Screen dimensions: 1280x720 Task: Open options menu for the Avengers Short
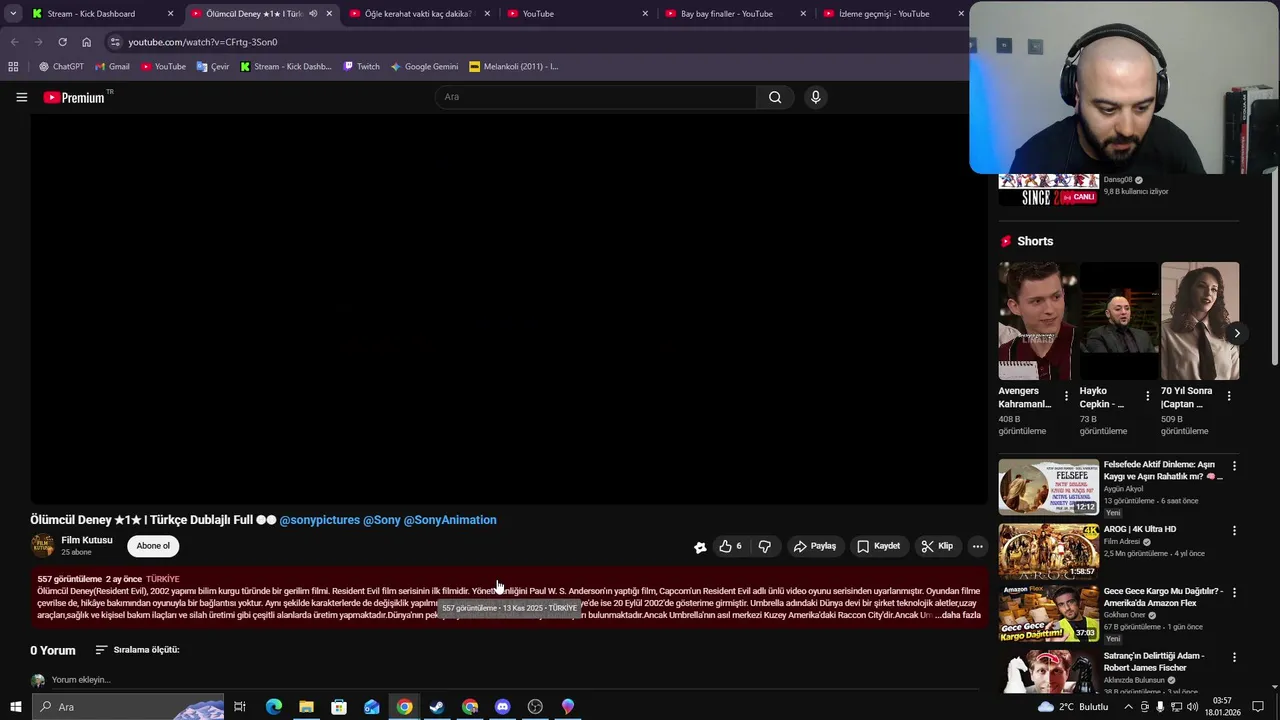[1066, 396]
